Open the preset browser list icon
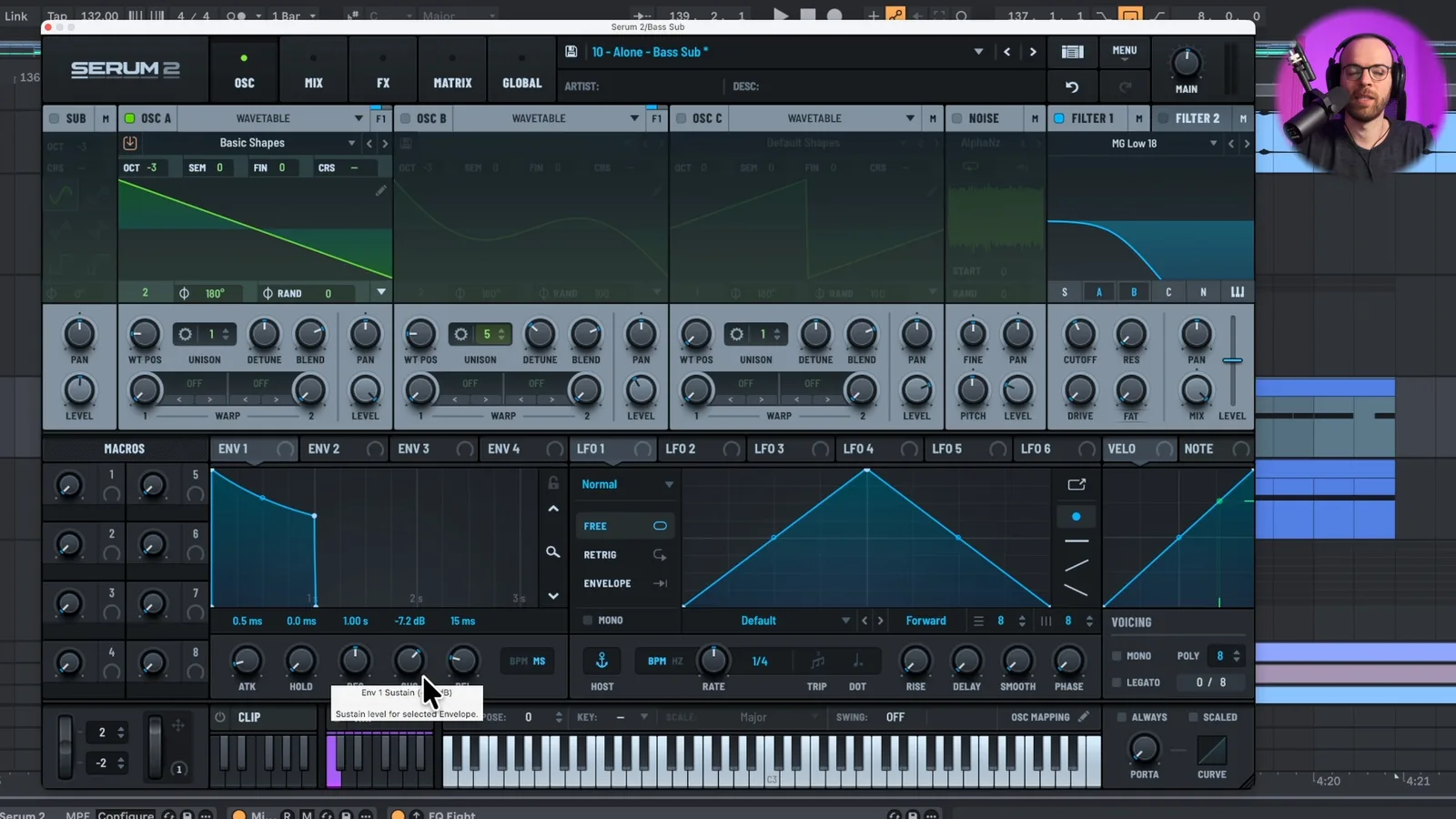 click(1072, 52)
